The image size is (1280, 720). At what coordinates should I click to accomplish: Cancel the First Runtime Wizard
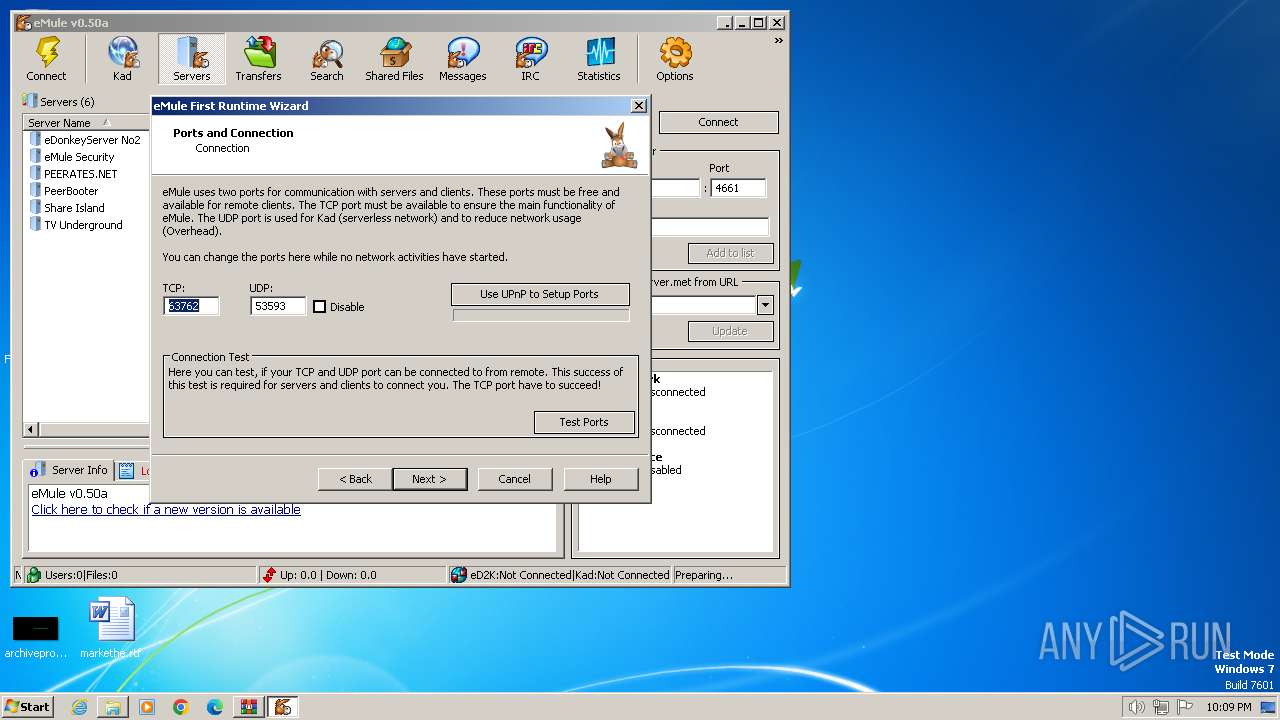[x=515, y=479]
